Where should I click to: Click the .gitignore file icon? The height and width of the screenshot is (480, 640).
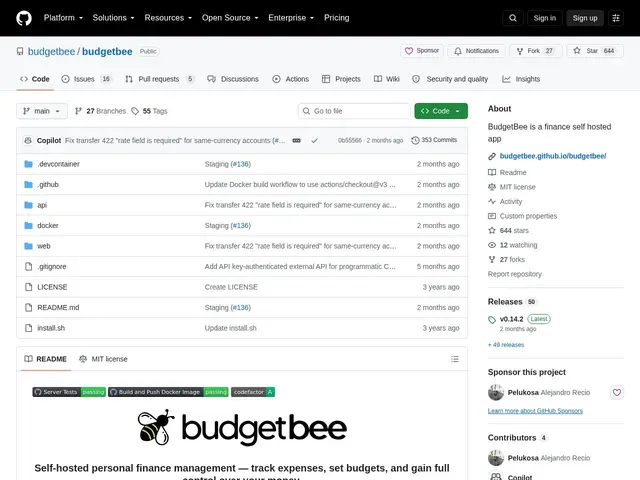coord(28,267)
